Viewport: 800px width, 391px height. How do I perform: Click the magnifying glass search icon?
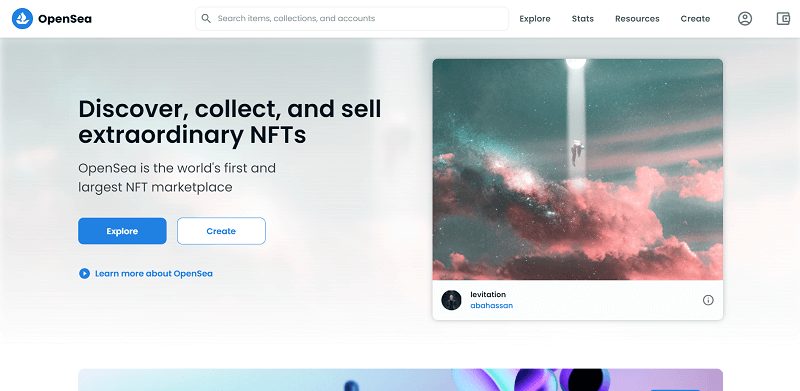[x=206, y=18]
